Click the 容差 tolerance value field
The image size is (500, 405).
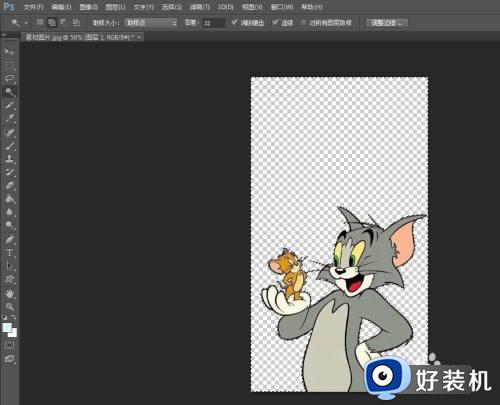214,23
